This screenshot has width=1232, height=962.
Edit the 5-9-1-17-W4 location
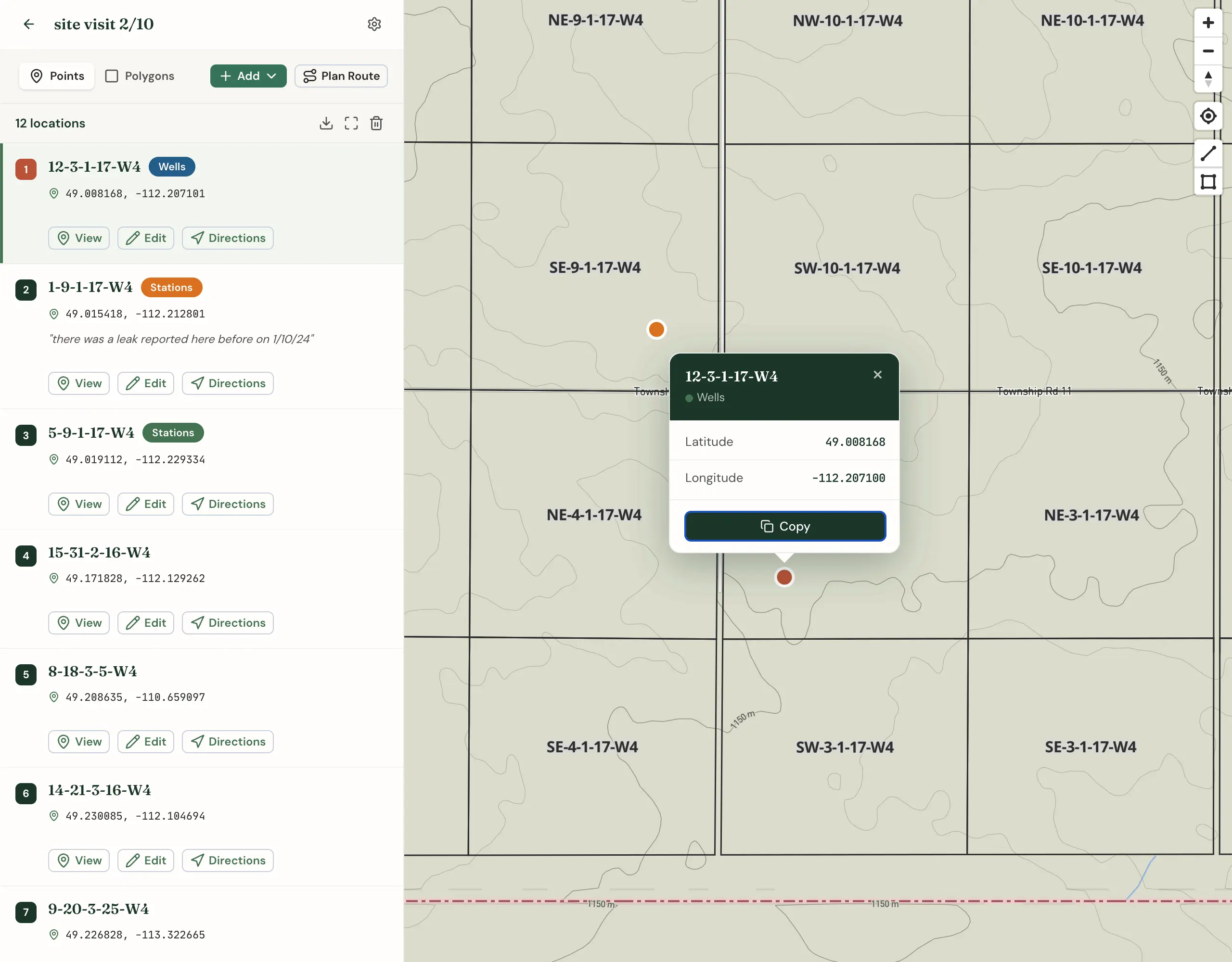pos(145,504)
